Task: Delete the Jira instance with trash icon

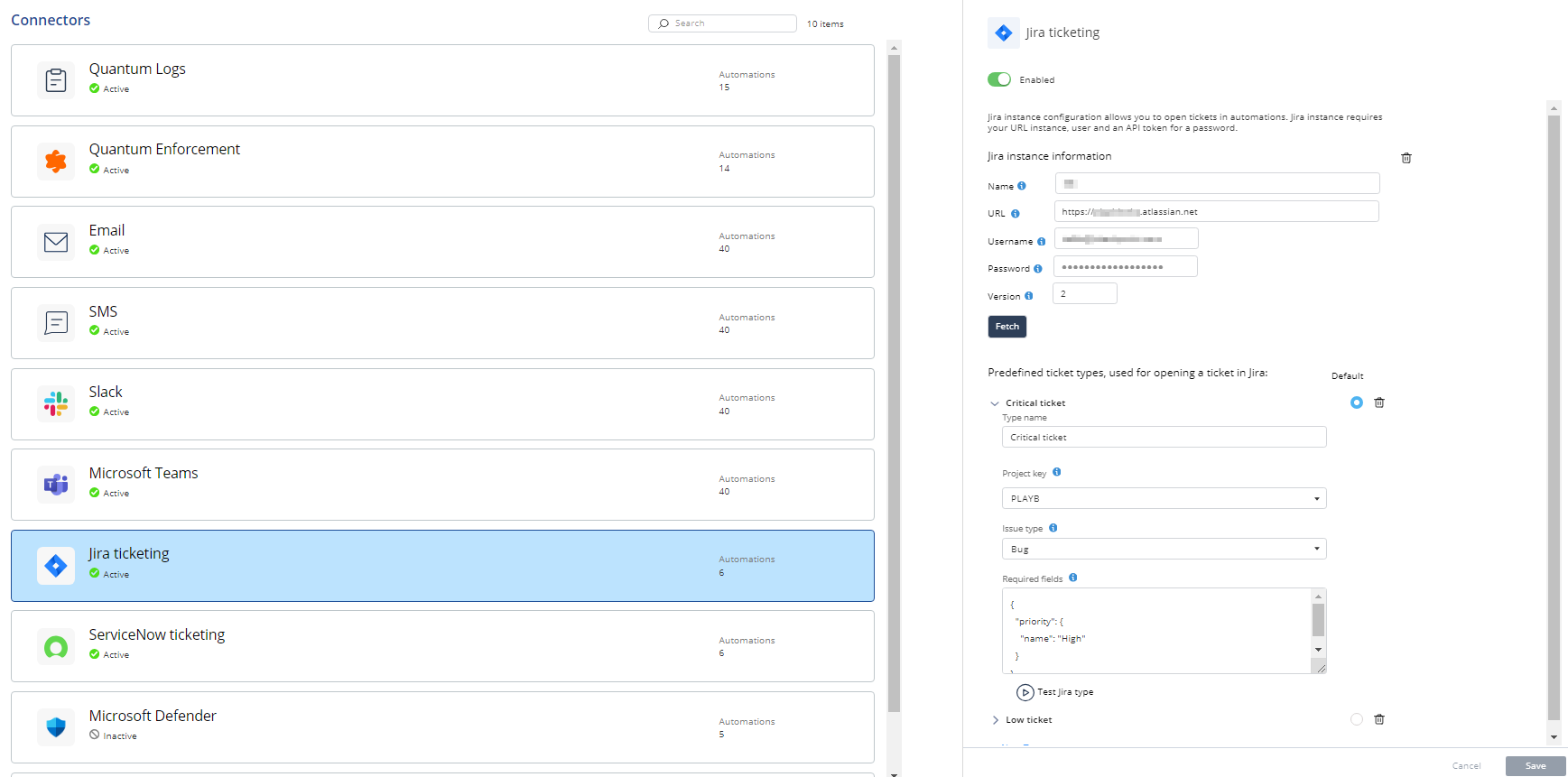Action: tap(1406, 158)
